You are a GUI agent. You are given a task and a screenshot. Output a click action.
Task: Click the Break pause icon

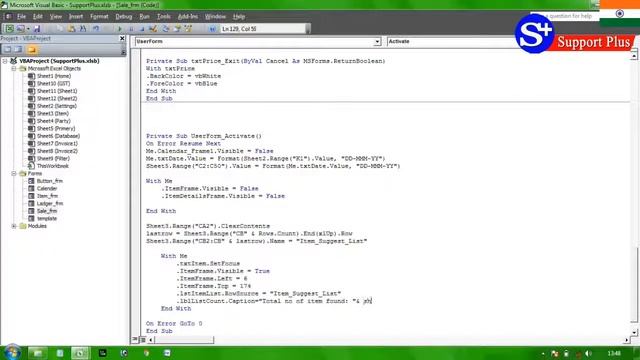point(131,29)
